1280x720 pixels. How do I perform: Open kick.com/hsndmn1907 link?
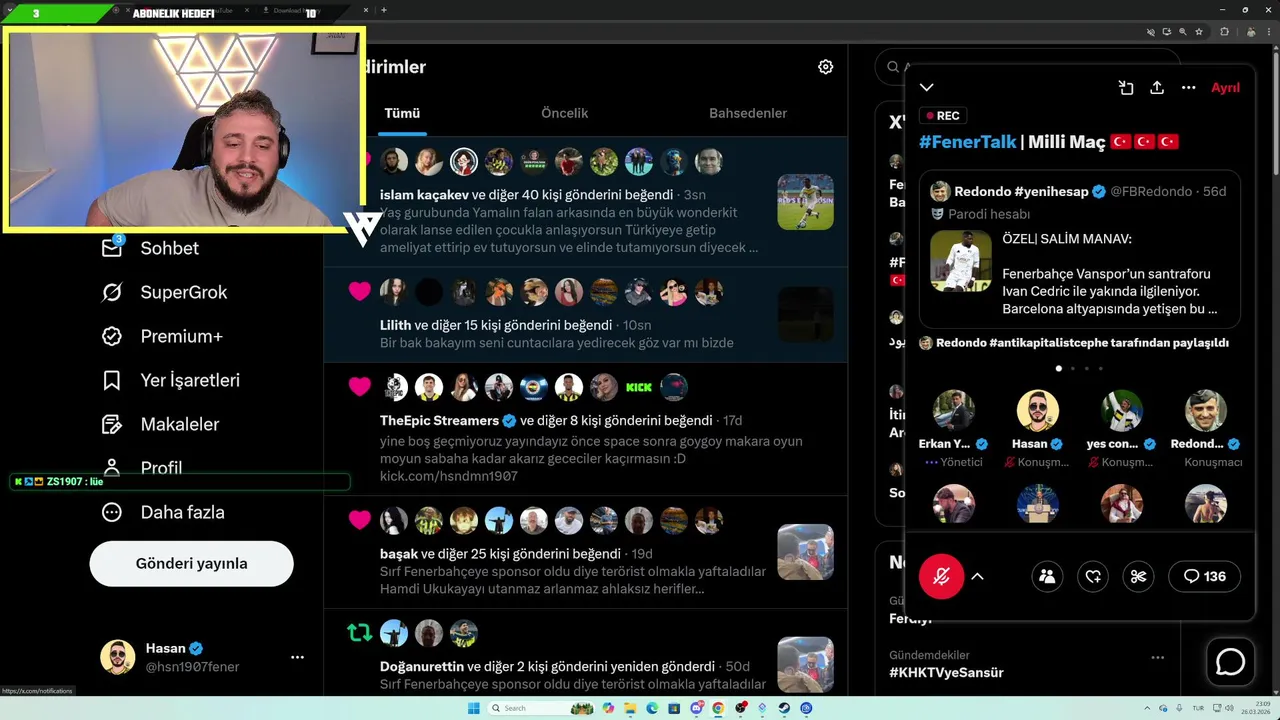tap(449, 476)
